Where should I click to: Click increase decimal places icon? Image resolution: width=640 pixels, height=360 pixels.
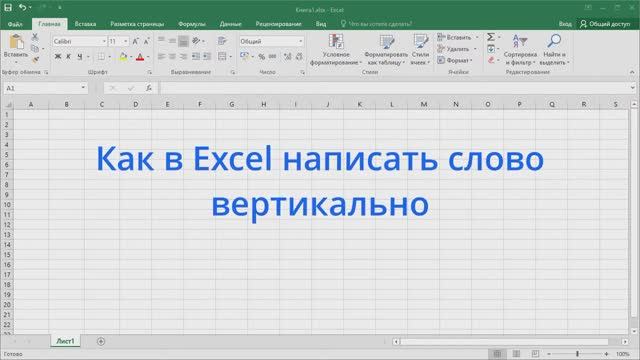click(288, 56)
